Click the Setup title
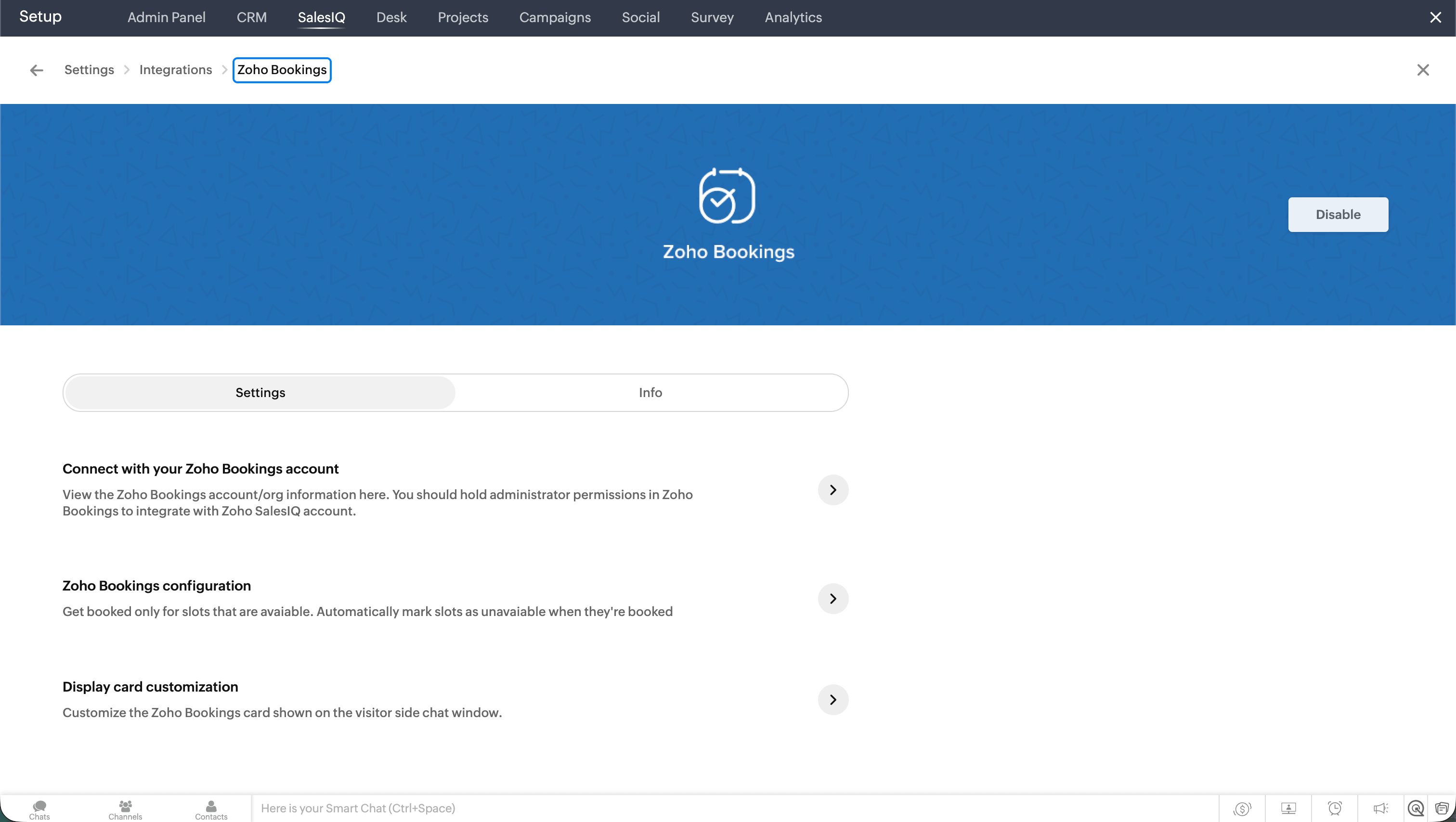The height and width of the screenshot is (822, 1456). pos(40,16)
